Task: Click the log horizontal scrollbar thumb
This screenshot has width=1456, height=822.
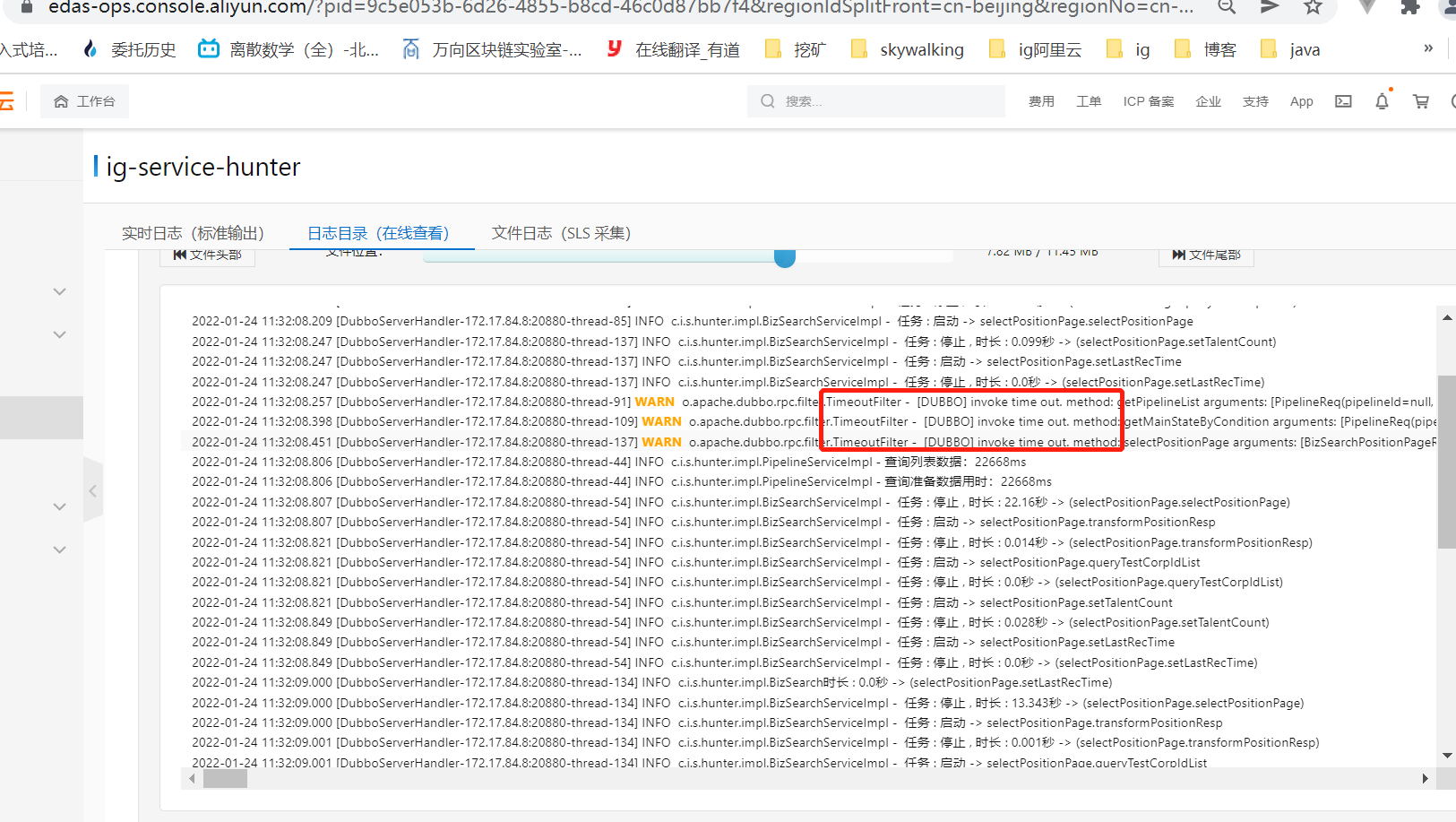Action: 225,779
